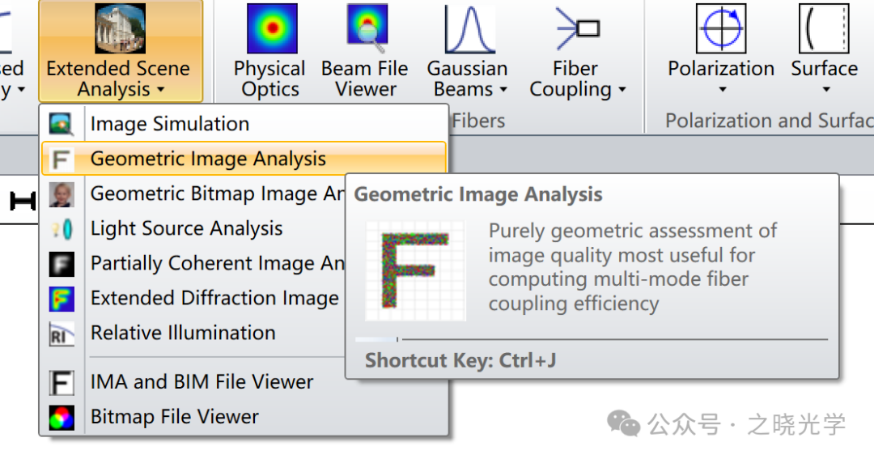Select Partially Coherent Image Analysis entry
874x459 pixels.
pyautogui.click(x=216, y=264)
